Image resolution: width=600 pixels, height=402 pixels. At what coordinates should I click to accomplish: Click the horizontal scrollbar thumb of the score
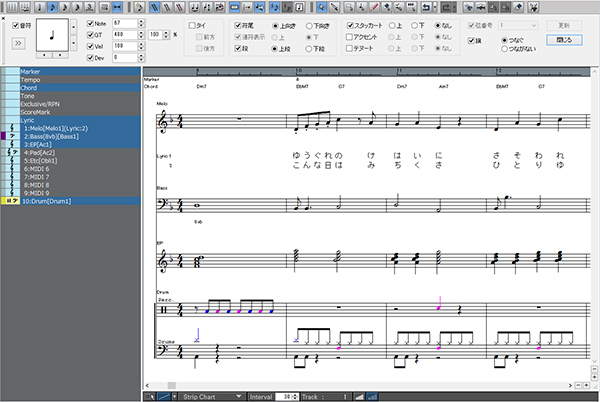(171, 385)
